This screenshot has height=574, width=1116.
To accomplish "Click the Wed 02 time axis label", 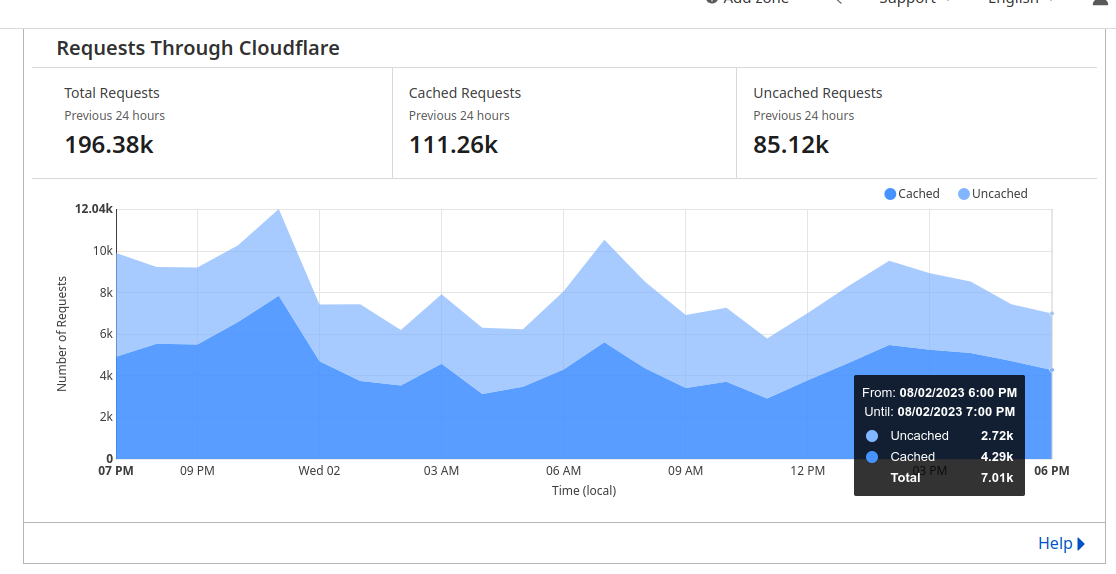I will [319, 471].
